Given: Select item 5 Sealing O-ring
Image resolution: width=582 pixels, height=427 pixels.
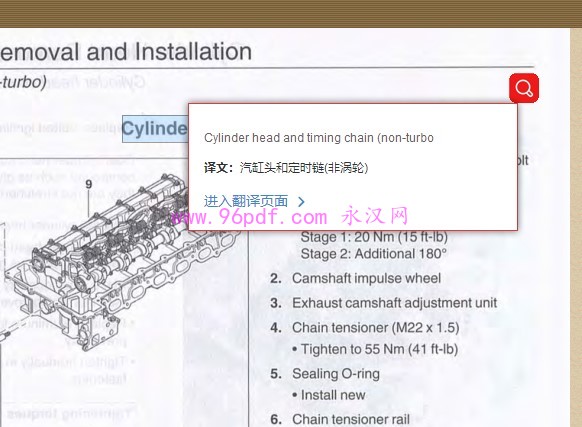Looking at the screenshot, I should point(325,374).
